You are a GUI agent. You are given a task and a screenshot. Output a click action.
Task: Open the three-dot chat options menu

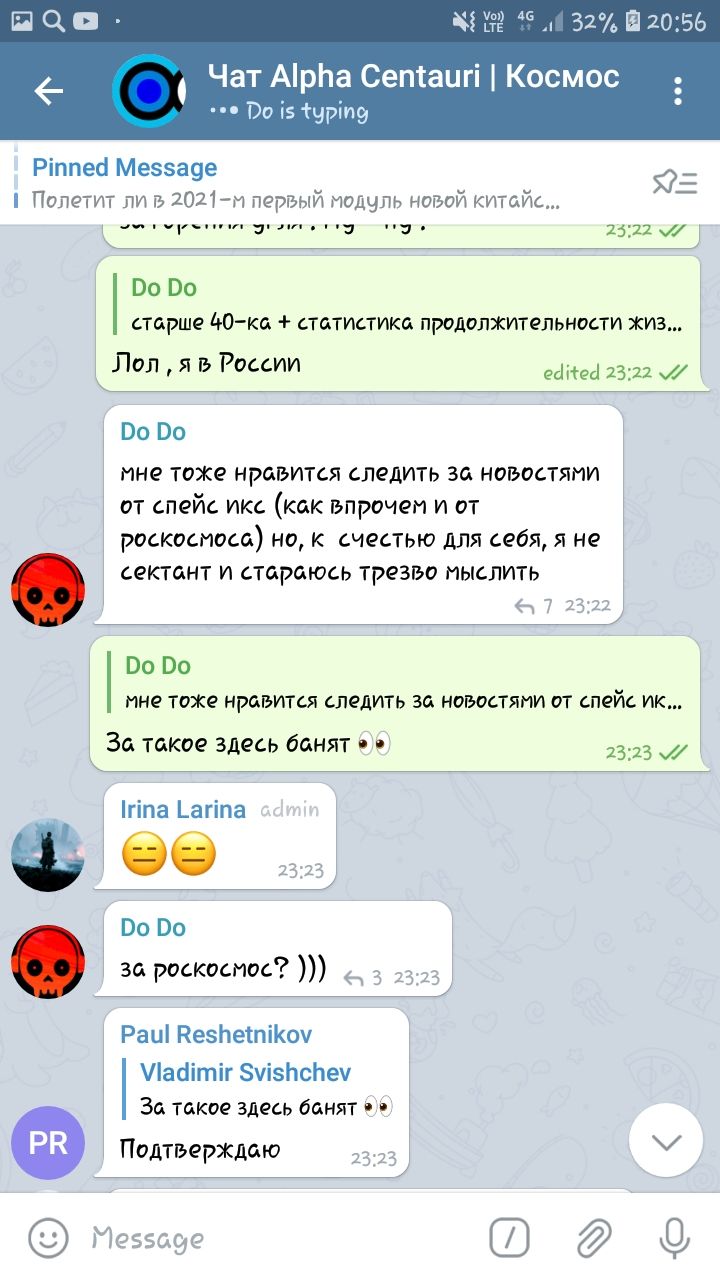[678, 92]
